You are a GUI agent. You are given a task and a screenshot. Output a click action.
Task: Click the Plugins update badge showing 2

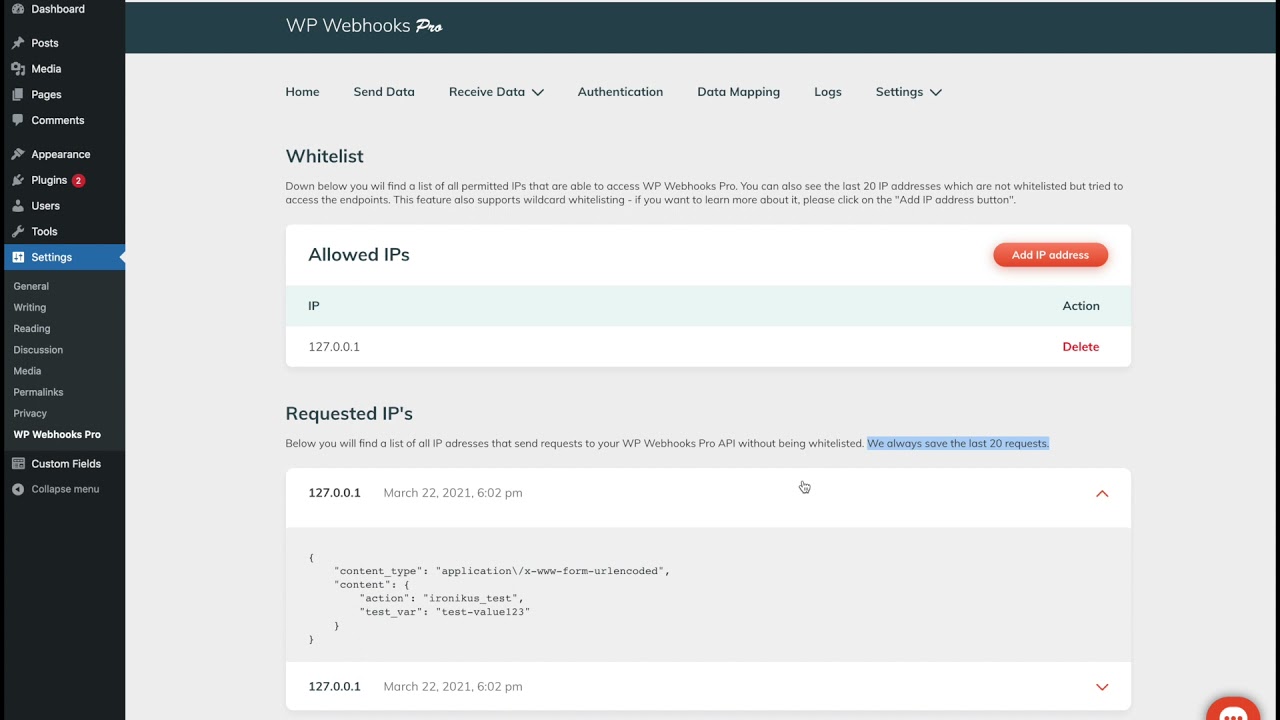[78, 181]
